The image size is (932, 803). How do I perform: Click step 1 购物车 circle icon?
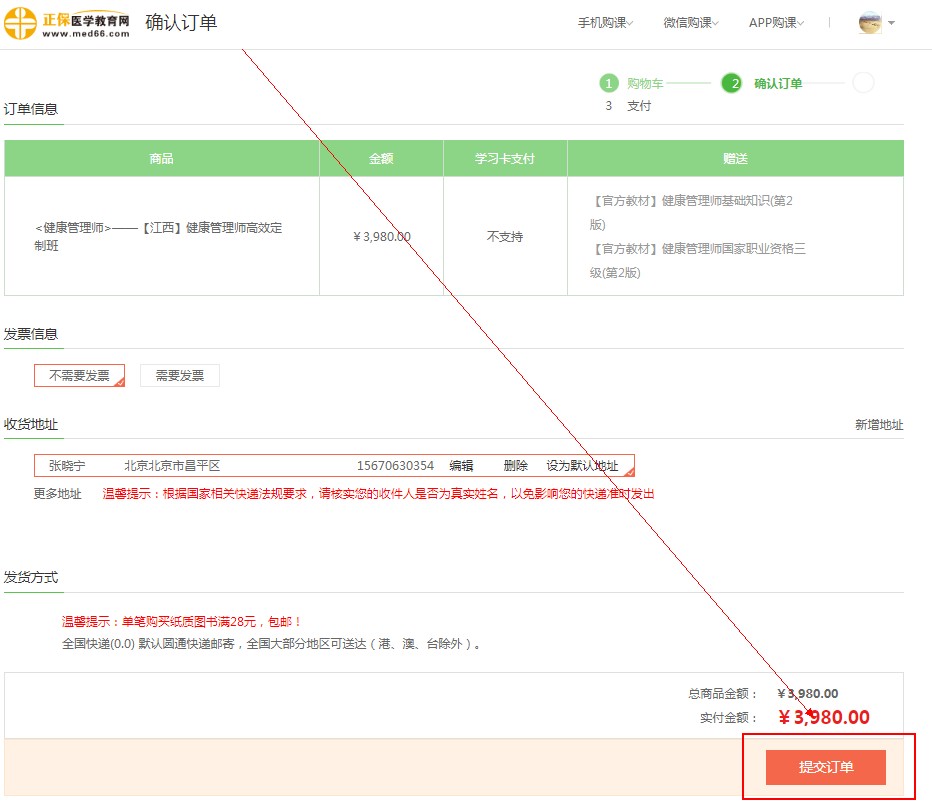(x=609, y=83)
